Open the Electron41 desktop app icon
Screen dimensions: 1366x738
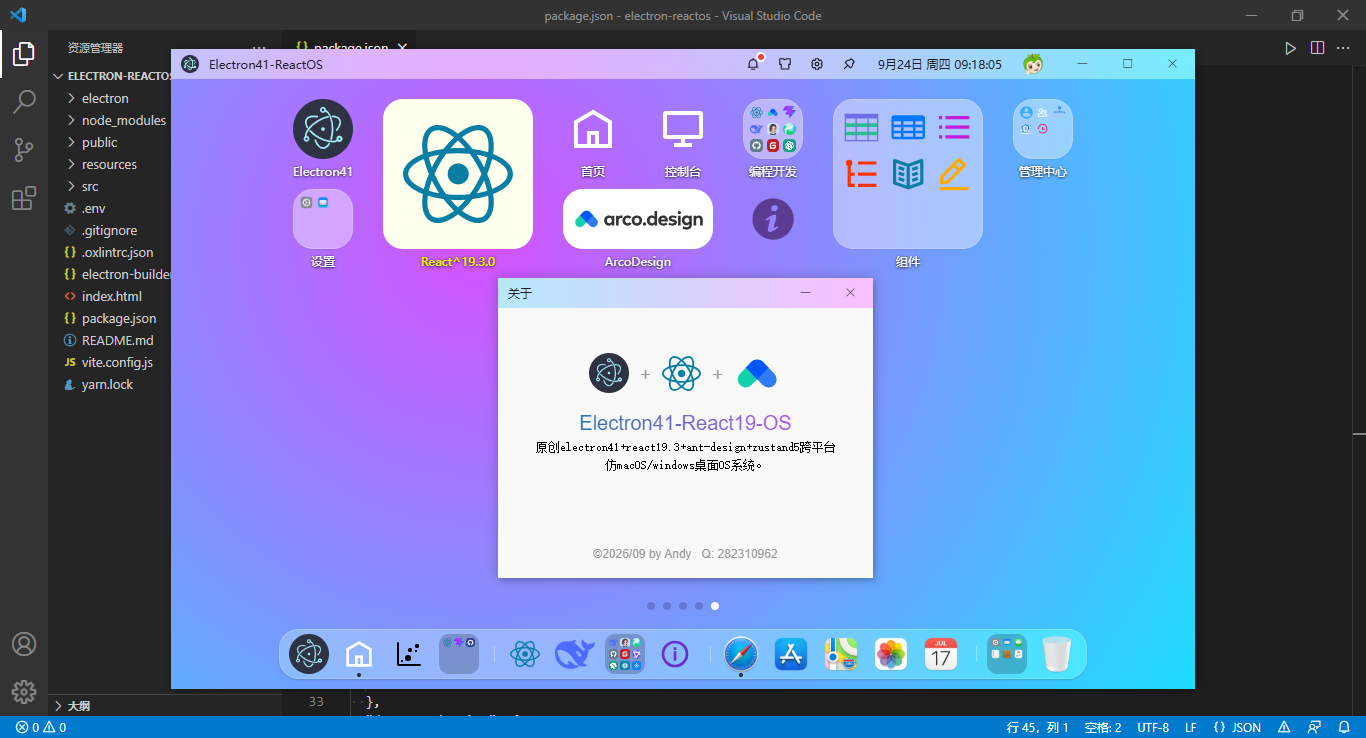point(323,129)
